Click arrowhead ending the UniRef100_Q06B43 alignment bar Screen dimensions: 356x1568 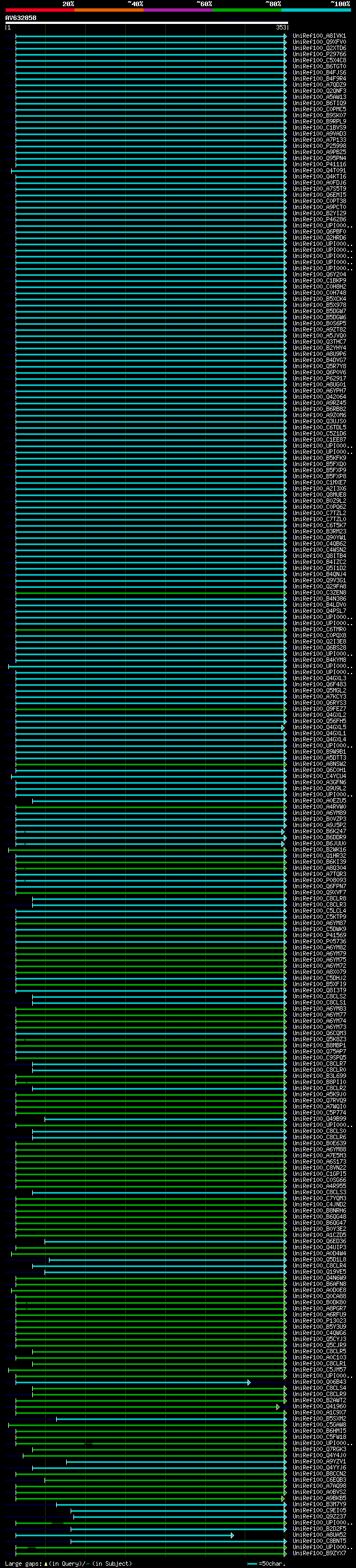point(249,1382)
